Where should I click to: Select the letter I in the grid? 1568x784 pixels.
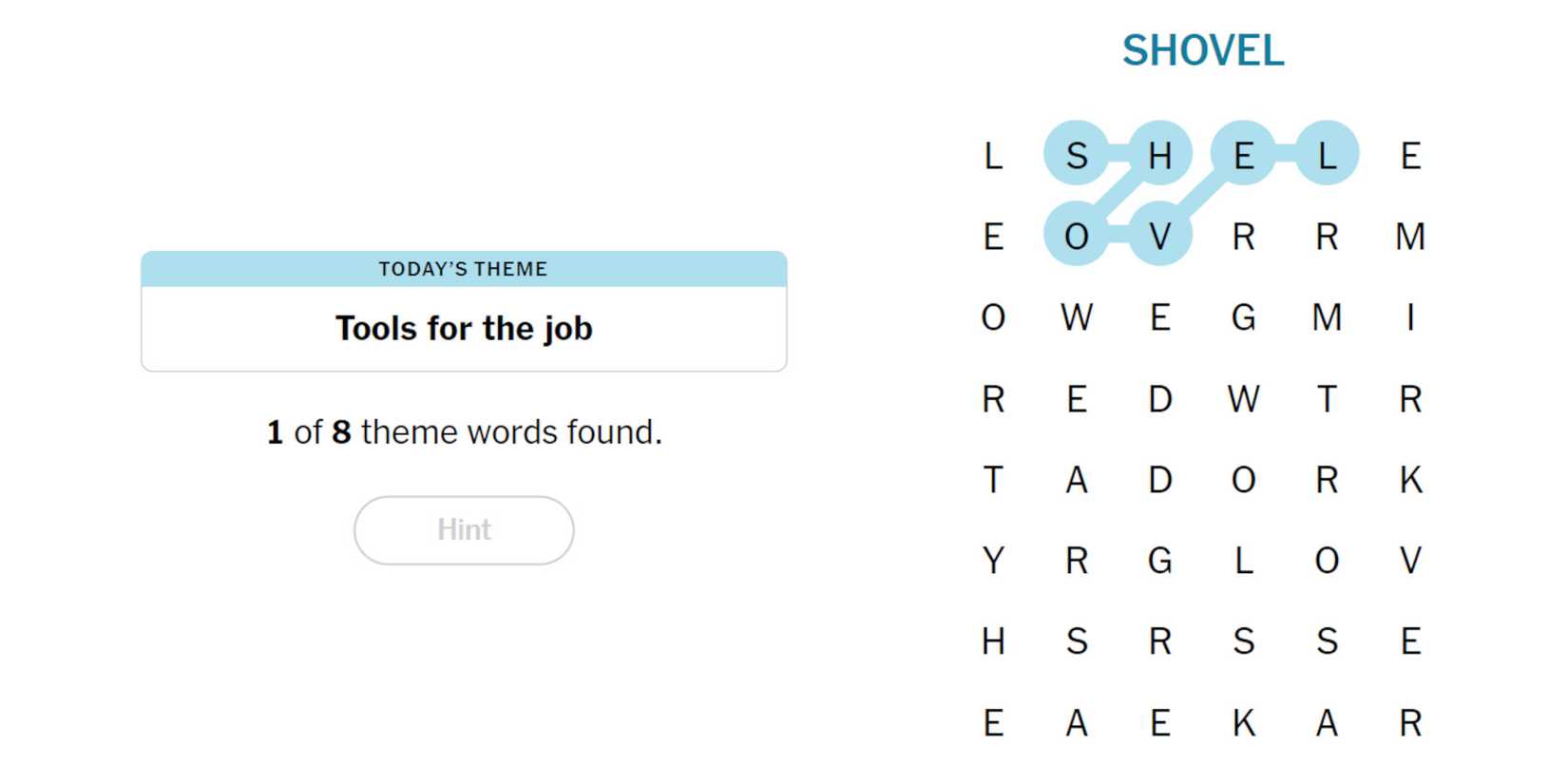(x=1410, y=317)
